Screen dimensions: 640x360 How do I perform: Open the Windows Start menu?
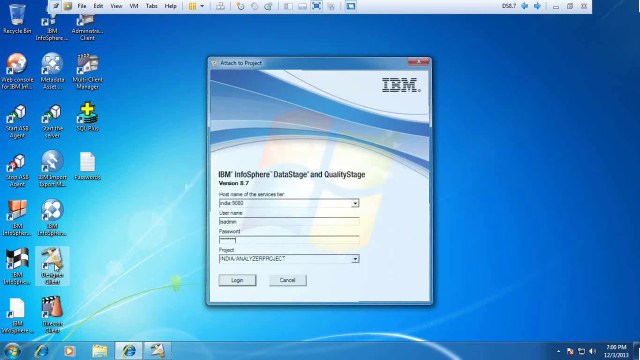[12, 351]
